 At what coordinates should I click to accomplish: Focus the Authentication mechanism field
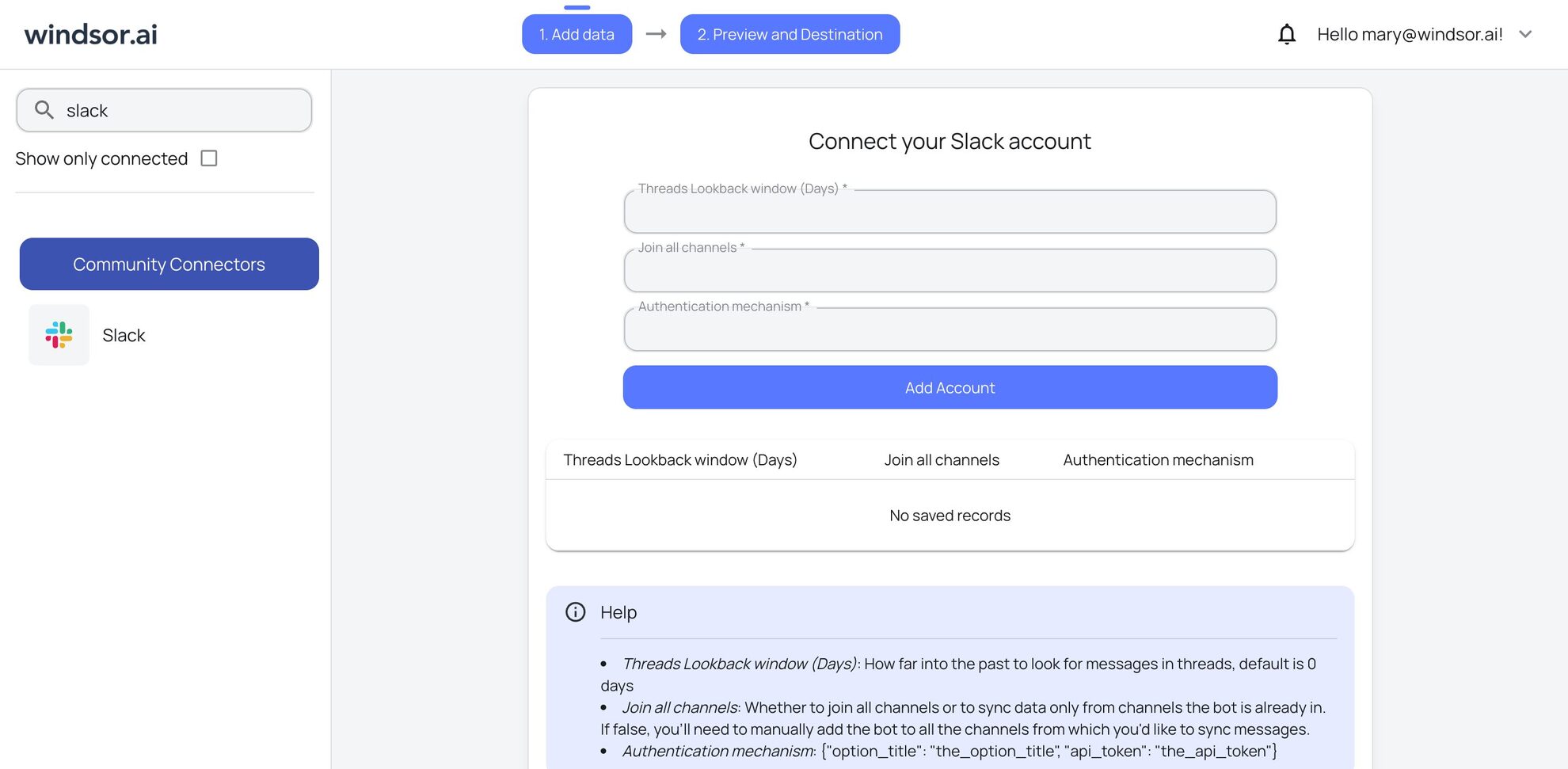tap(950, 329)
